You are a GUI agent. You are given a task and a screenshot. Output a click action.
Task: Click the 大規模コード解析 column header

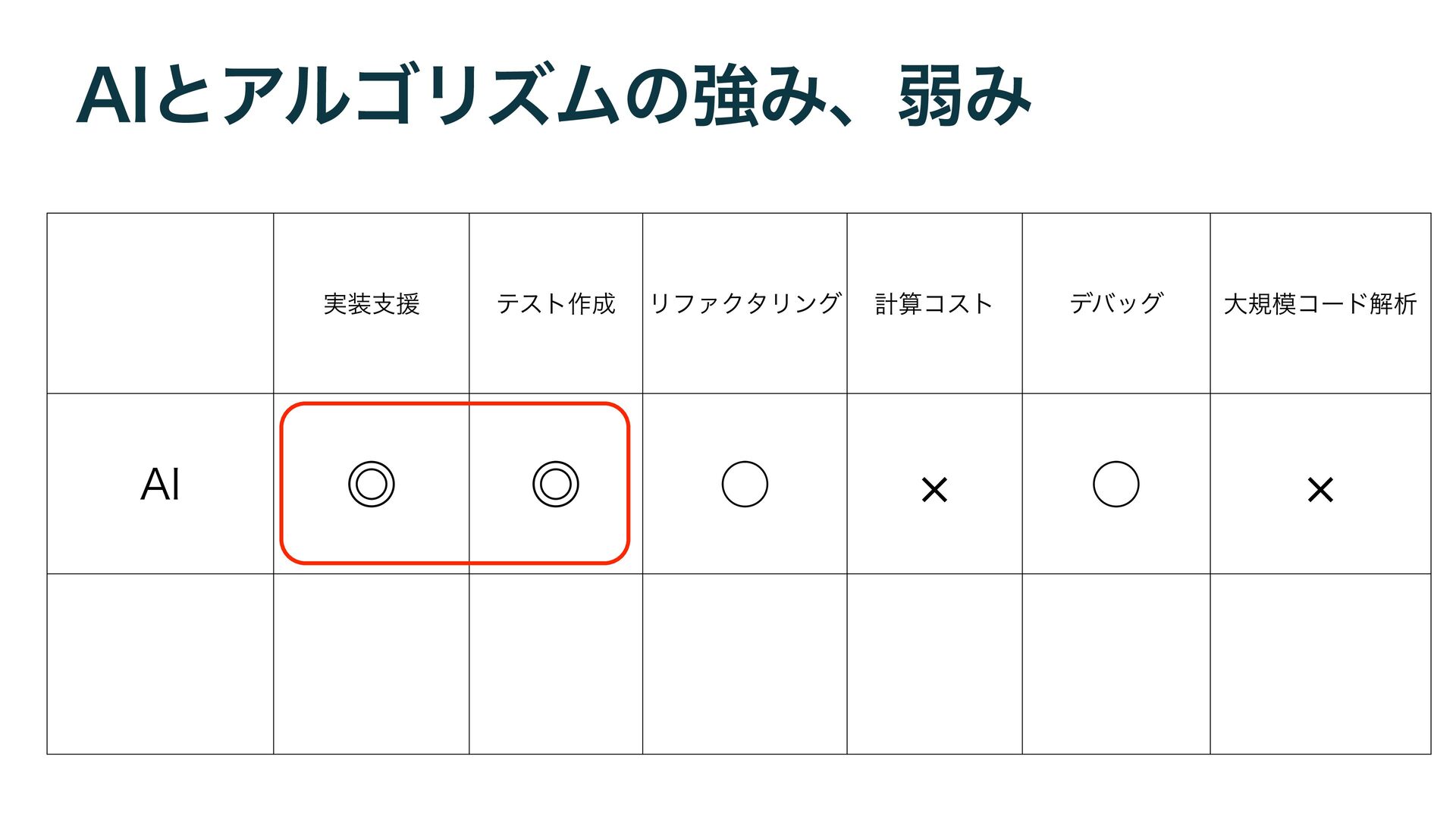coord(1320,303)
